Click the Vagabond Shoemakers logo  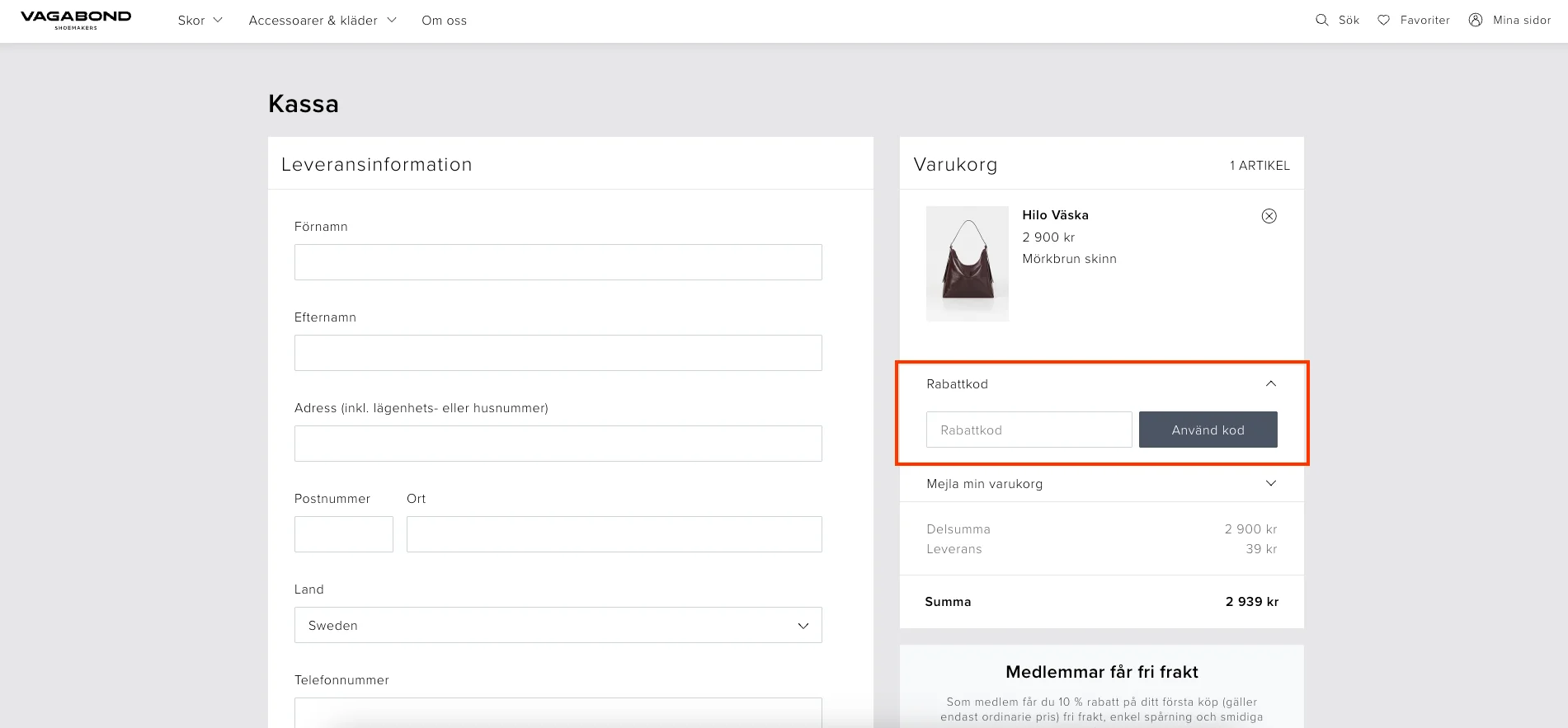(76, 20)
